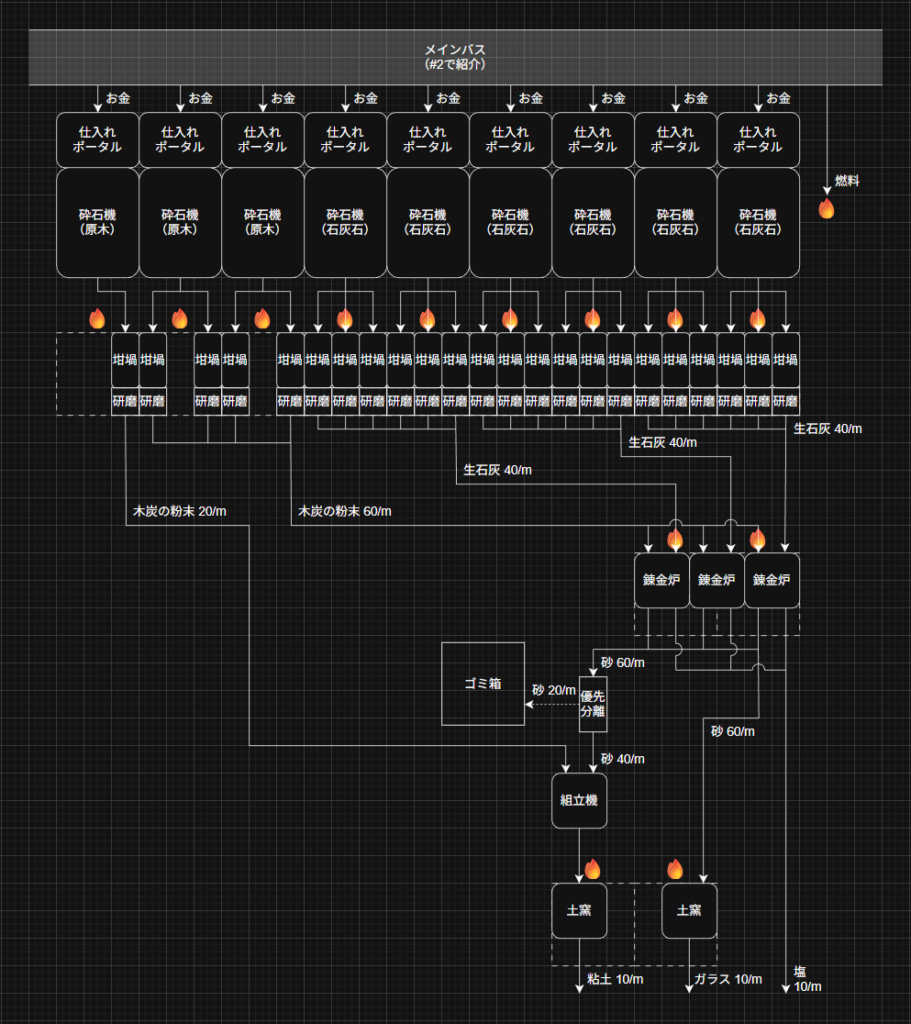
Task: Click the 木炭の粉末 60/m label
Action: pyautogui.click(x=344, y=511)
